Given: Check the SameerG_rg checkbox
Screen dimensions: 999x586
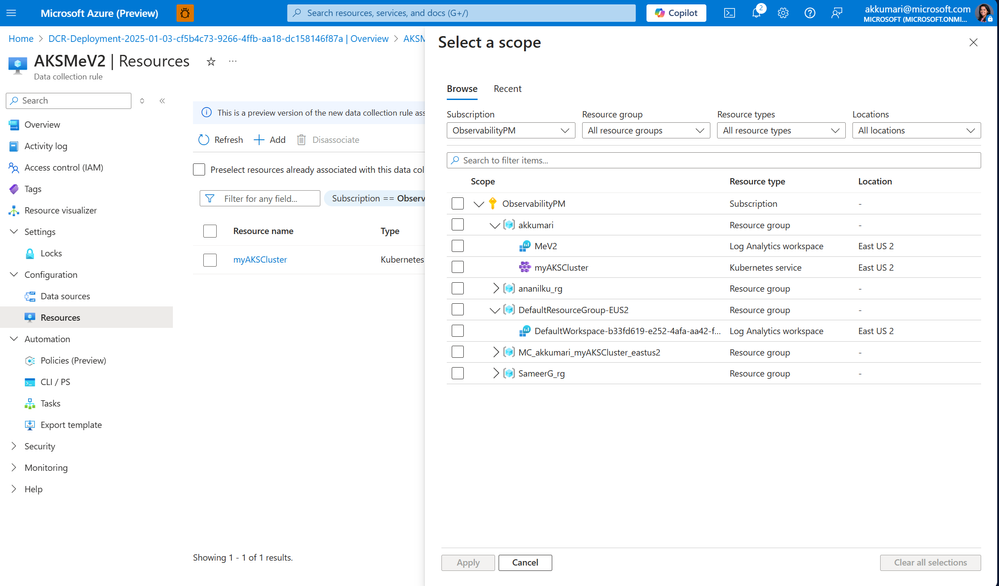Looking at the screenshot, I should (x=457, y=373).
